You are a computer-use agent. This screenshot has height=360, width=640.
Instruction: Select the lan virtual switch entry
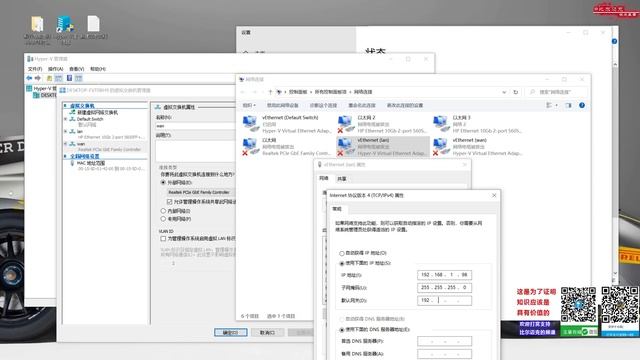79,131
